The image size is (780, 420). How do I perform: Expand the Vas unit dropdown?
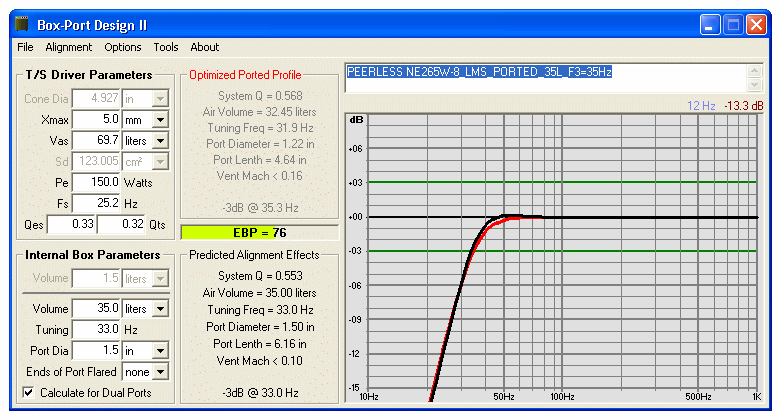point(160,141)
